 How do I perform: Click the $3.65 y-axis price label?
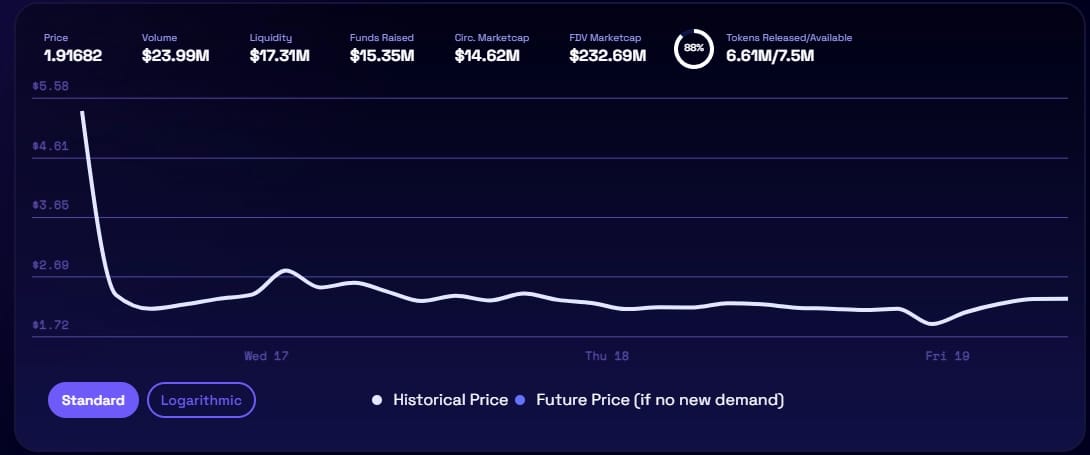click(x=50, y=205)
